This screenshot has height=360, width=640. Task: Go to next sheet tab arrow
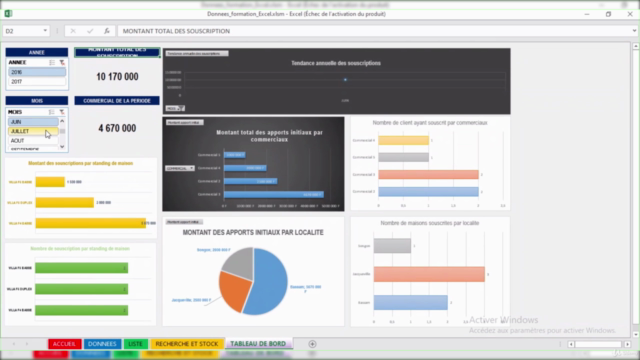[x=27, y=344]
